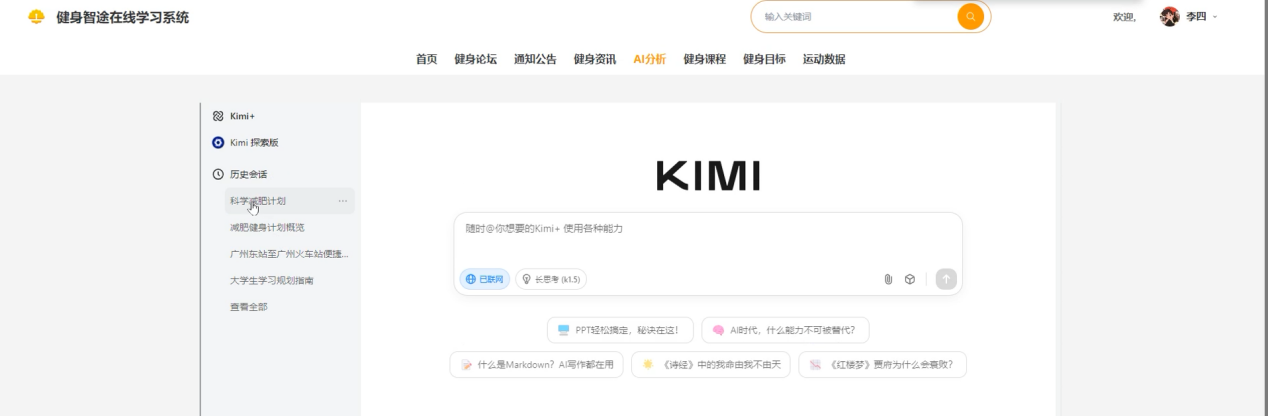Open the three-dot menu for 科学减肥计划
The width and height of the screenshot is (1268, 416).
343,201
